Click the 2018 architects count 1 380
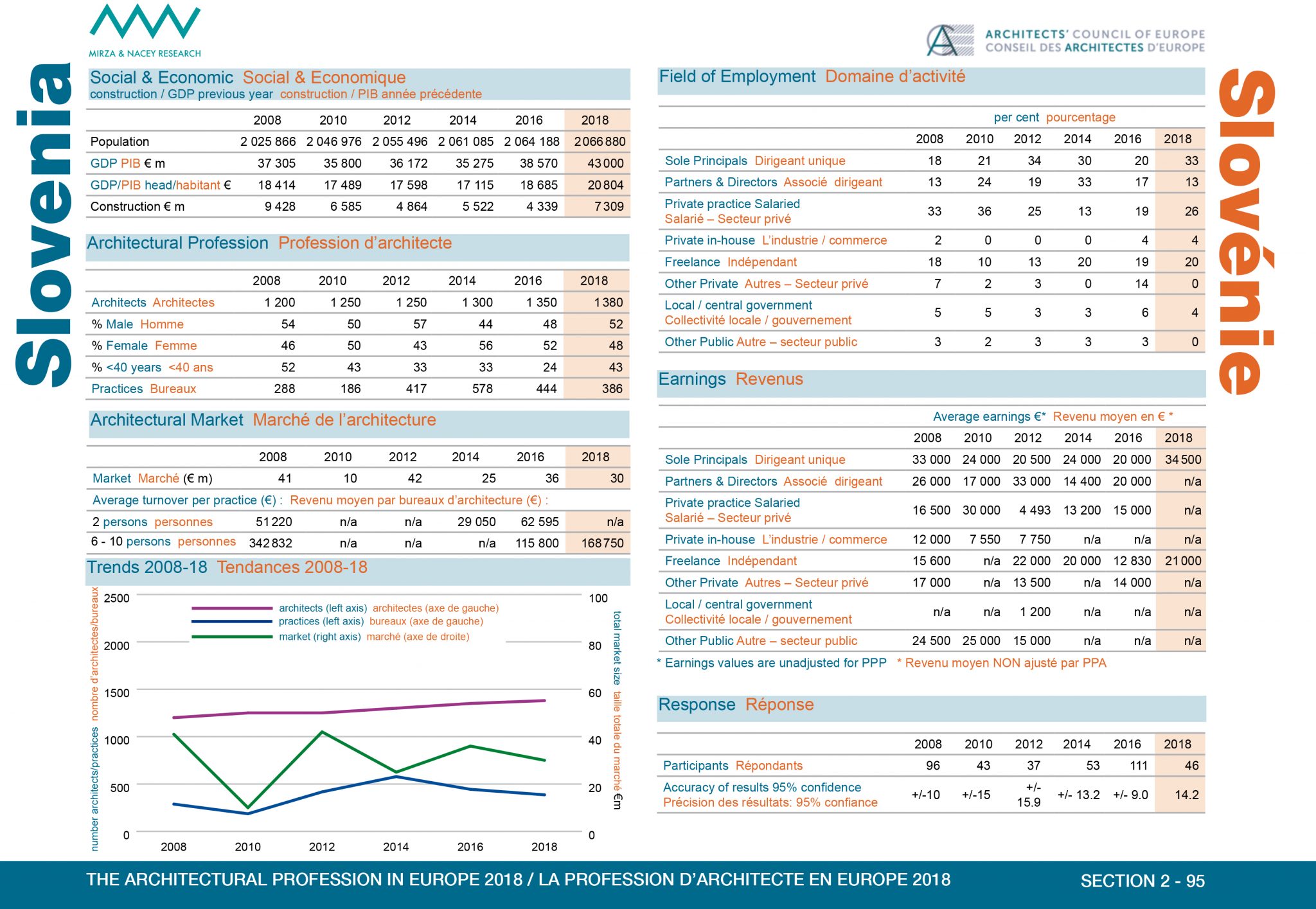Image resolution: width=1316 pixels, height=909 pixels. point(609,303)
